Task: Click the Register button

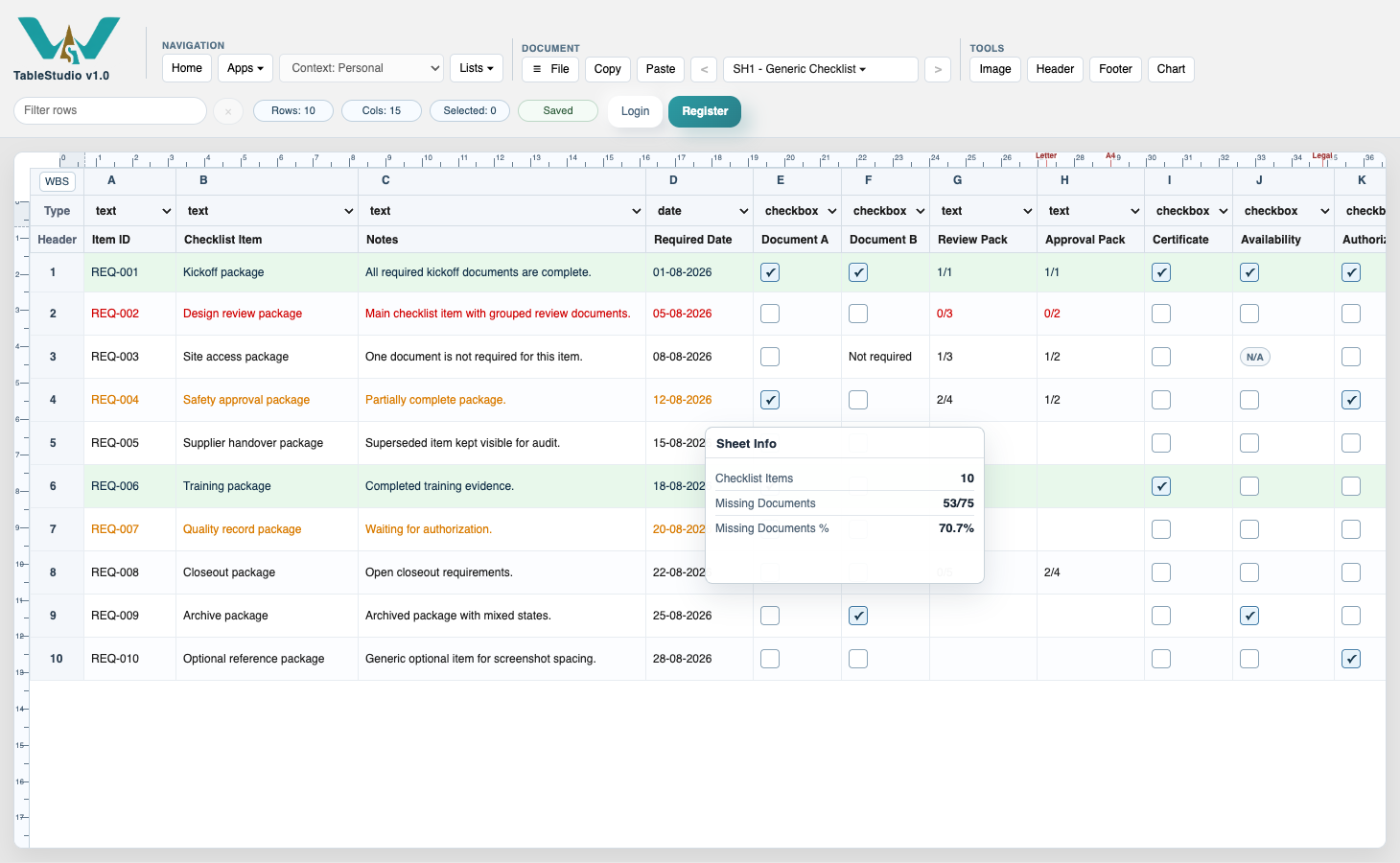Action: pos(705,111)
